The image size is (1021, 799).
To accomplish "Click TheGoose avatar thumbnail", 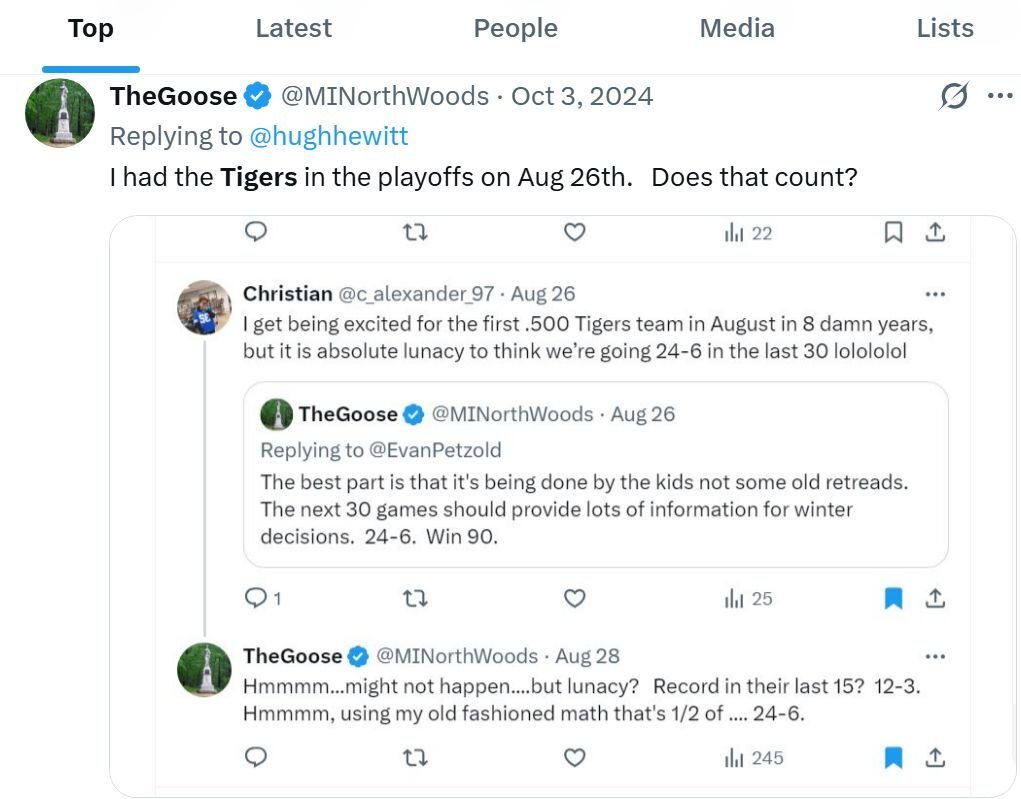I will pos(60,113).
